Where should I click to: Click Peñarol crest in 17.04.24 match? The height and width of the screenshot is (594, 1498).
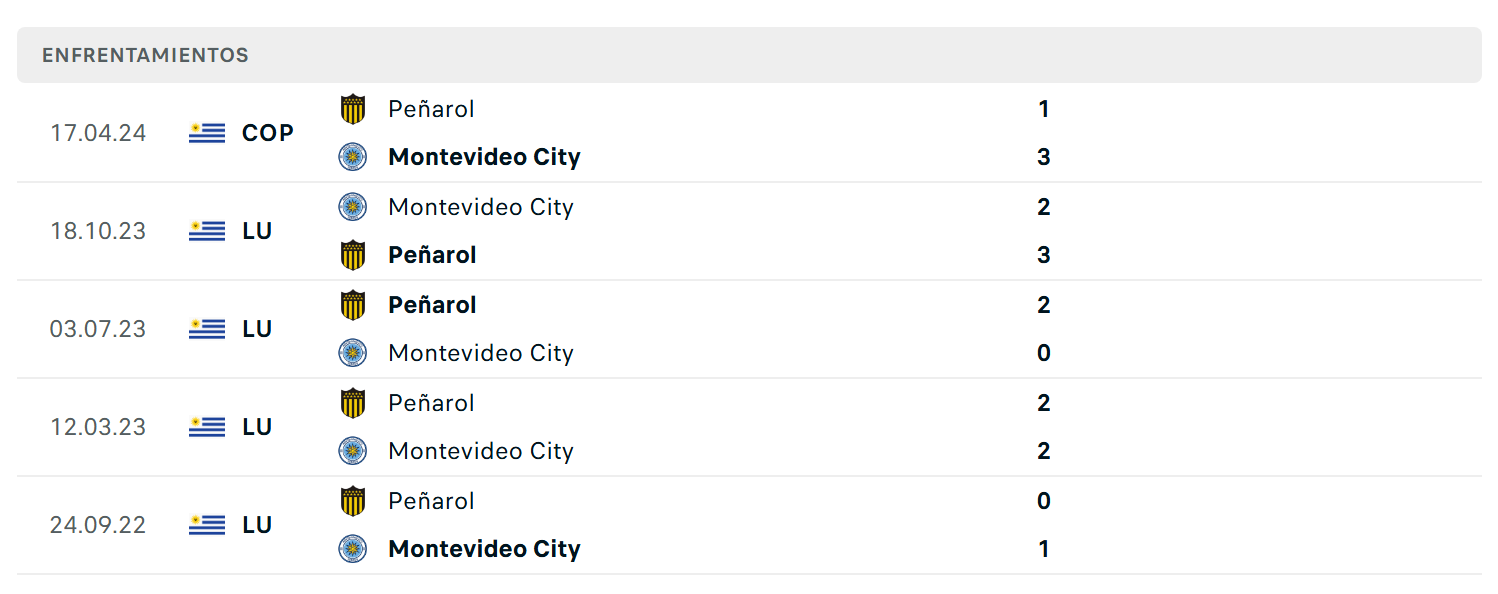(x=352, y=109)
